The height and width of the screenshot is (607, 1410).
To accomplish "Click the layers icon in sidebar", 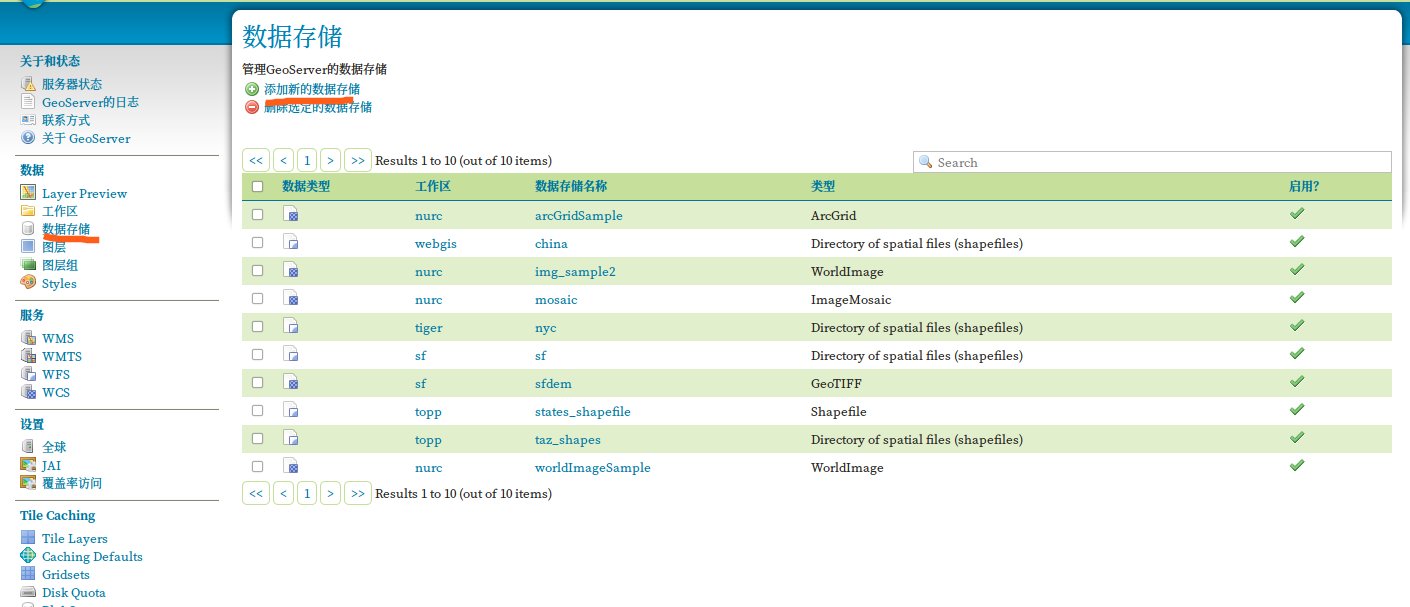I will (x=28, y=247).
